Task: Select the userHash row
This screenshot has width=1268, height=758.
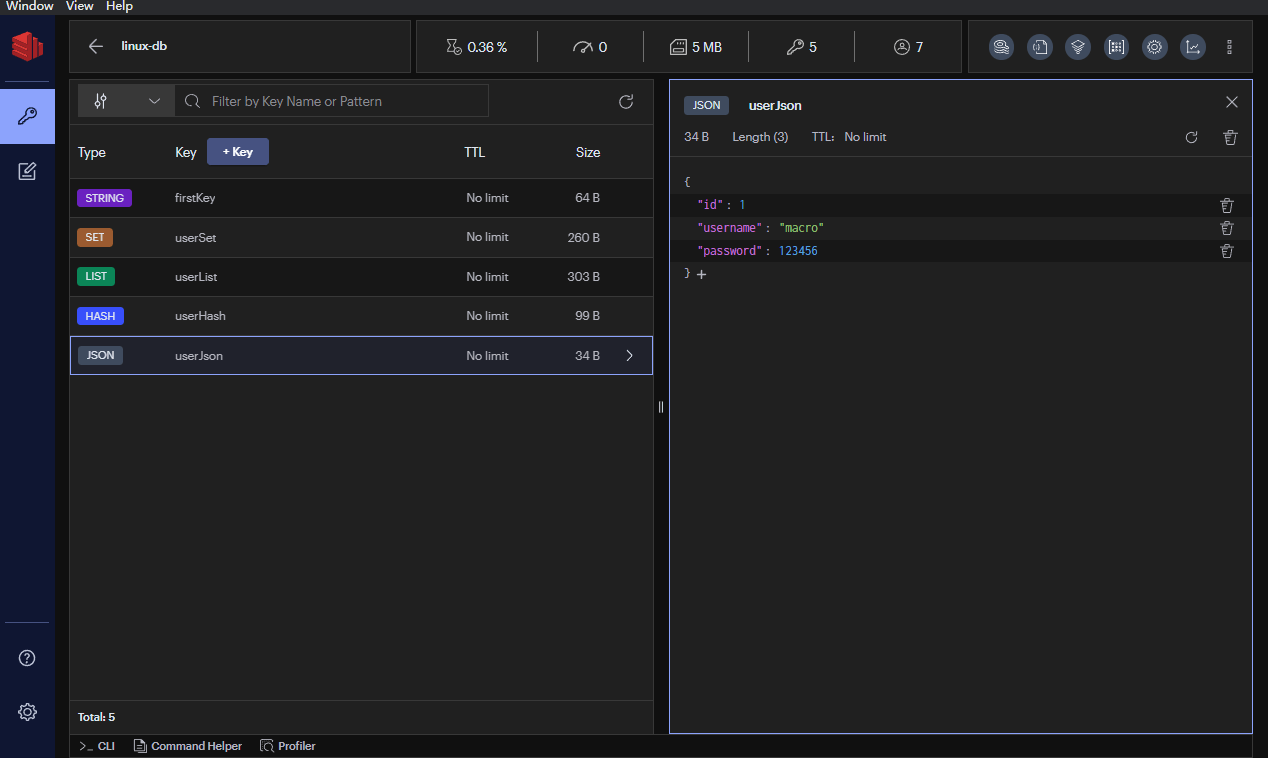Action: coord(361,316)
